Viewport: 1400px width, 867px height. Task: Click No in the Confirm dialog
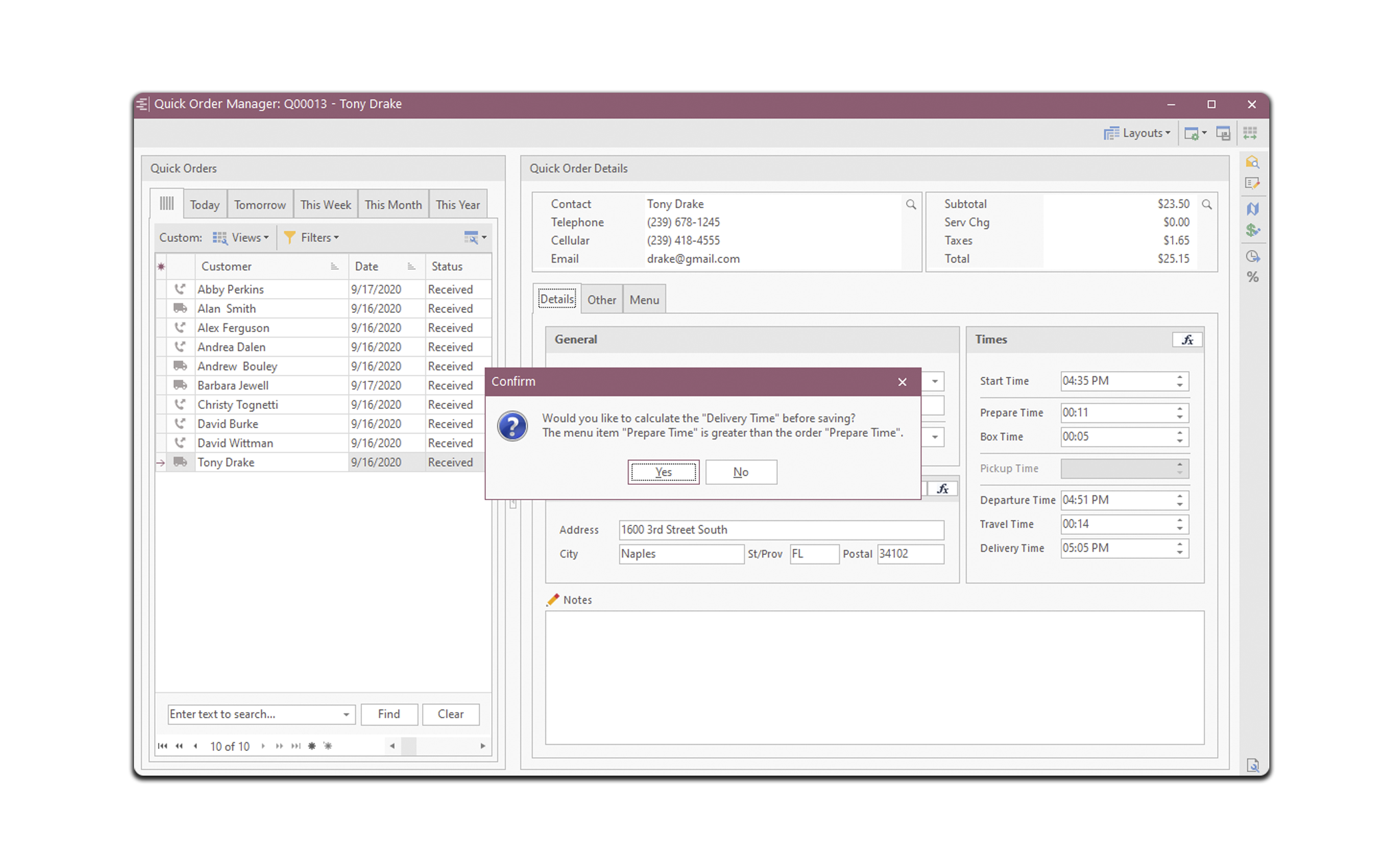pos(741,472)
